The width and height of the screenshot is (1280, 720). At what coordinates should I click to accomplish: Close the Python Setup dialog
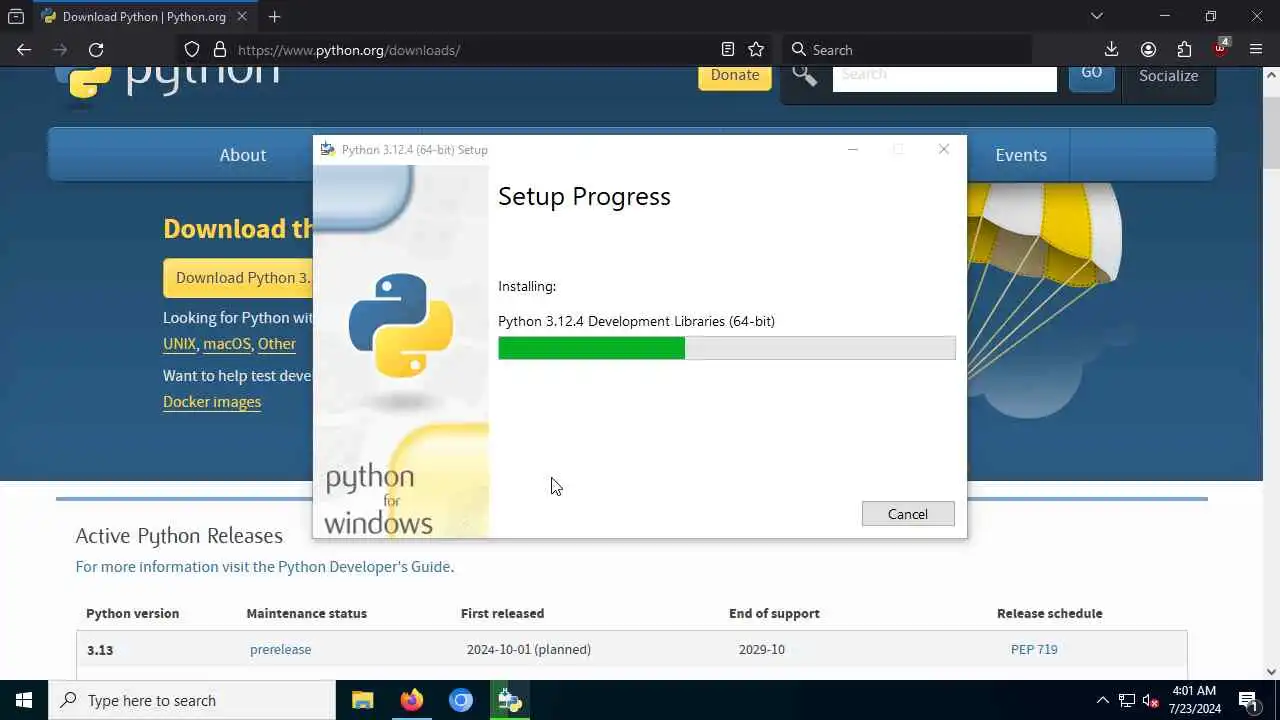(944, 149)
